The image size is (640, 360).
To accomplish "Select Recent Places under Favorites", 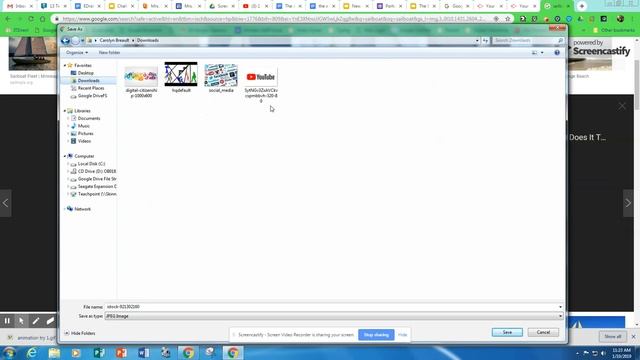I will 91,88.
